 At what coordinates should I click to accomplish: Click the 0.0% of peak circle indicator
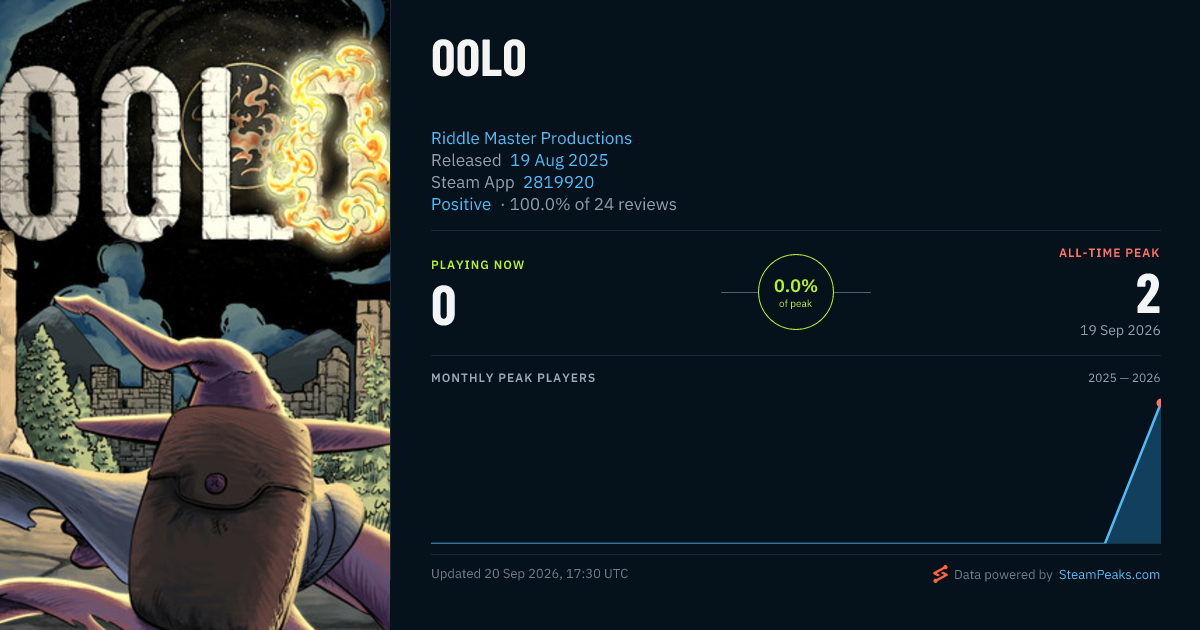tap(796, 292)
